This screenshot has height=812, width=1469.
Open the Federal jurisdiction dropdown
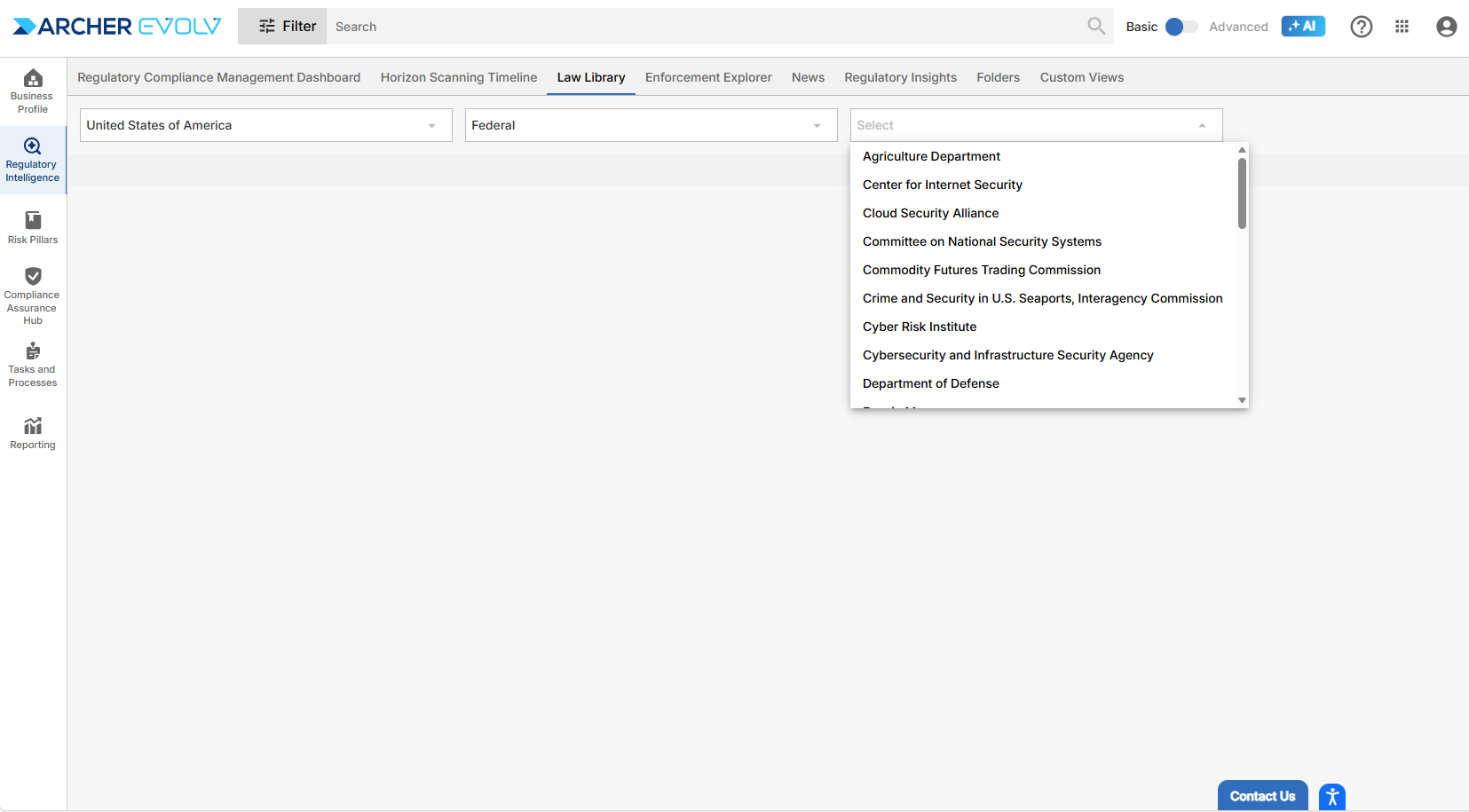point(651,125)
